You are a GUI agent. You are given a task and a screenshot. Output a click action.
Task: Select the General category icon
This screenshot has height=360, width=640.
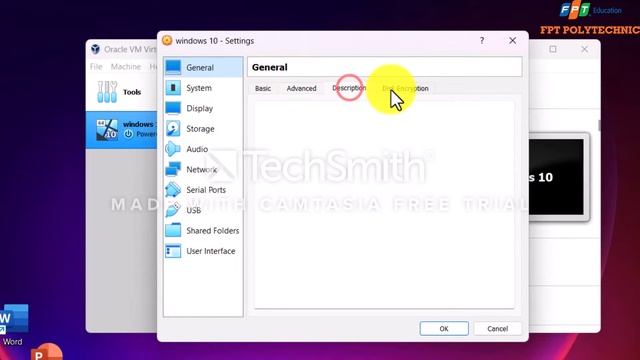click(173, 67)
